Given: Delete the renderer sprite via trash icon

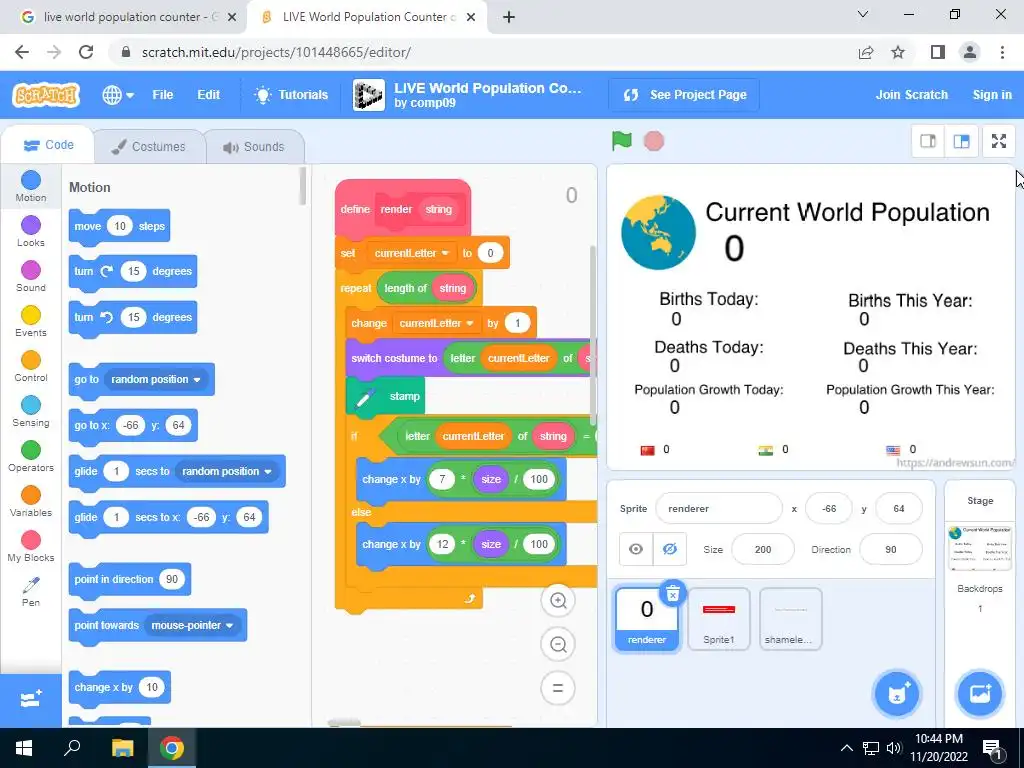Looking at the screenshot, I should [x=673, y=594].
